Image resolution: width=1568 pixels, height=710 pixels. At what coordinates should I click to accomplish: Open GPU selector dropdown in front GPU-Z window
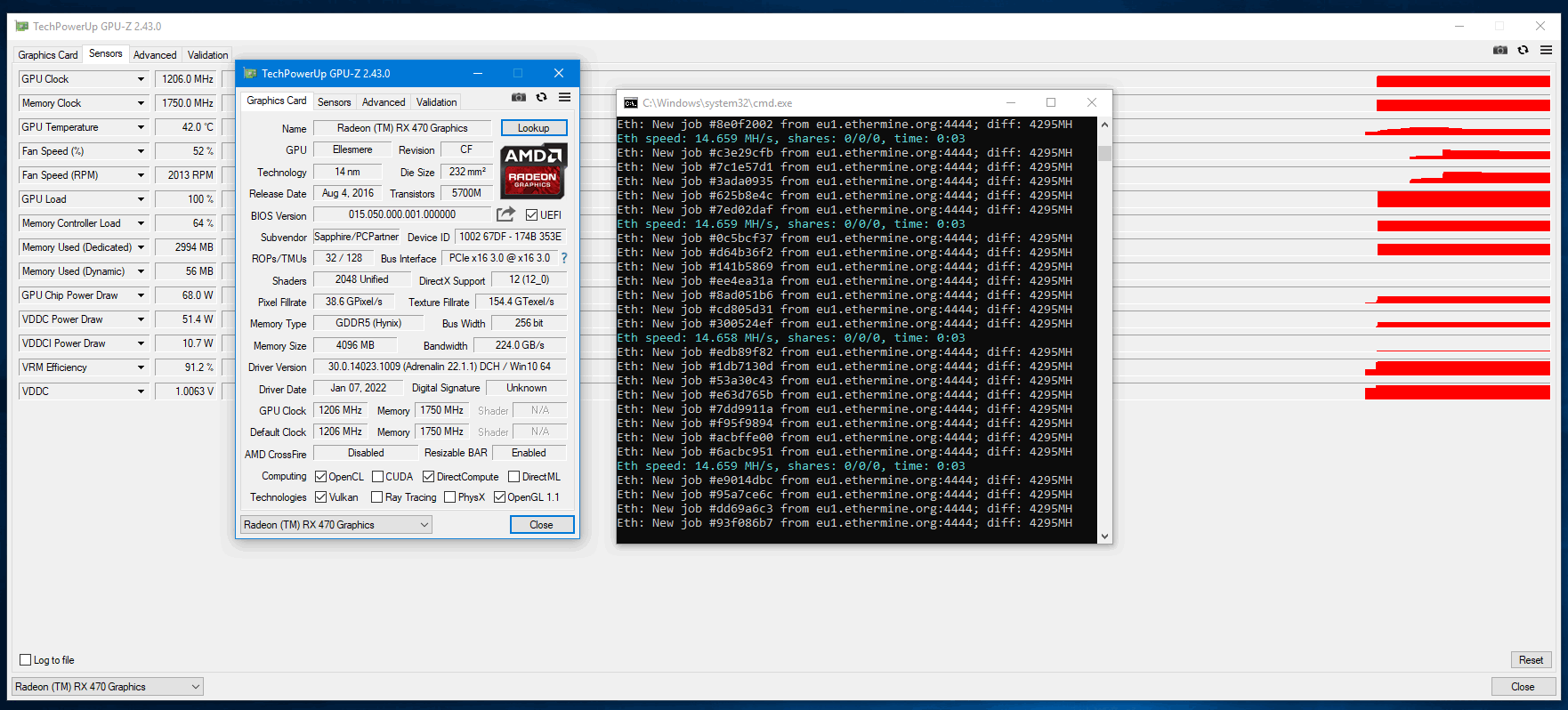(x=336, y=525)
